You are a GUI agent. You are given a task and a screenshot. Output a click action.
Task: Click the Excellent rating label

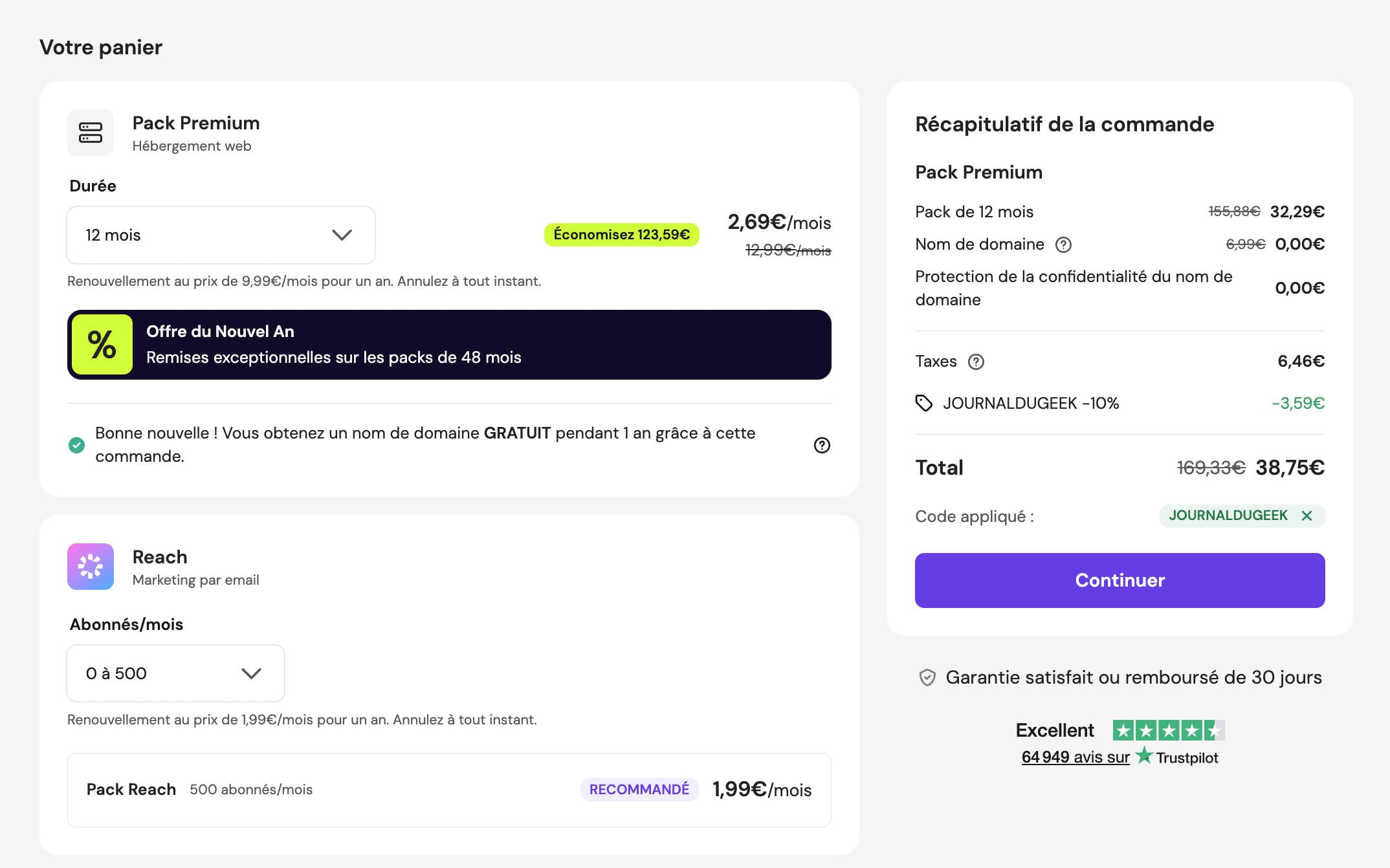point(1055,731)
